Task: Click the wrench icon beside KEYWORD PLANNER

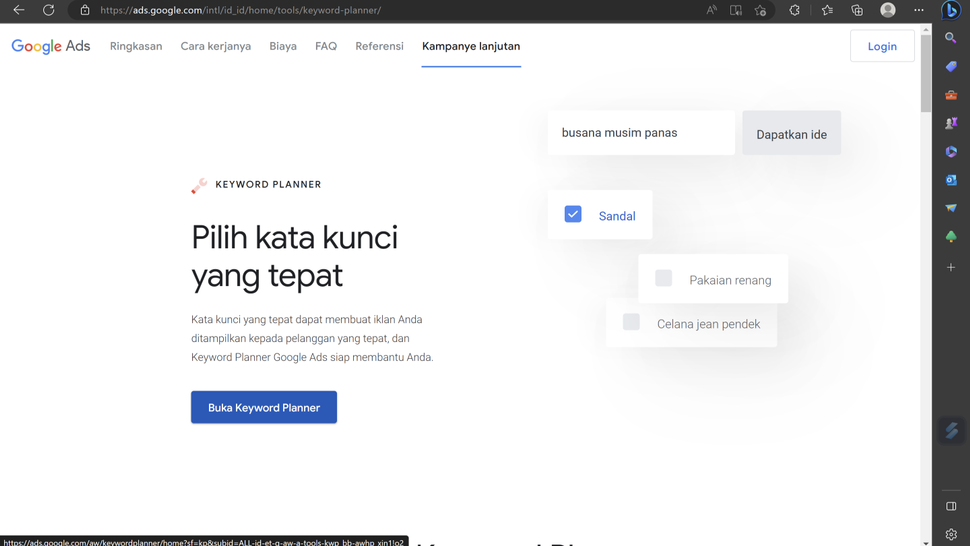Action: point(199,186)
